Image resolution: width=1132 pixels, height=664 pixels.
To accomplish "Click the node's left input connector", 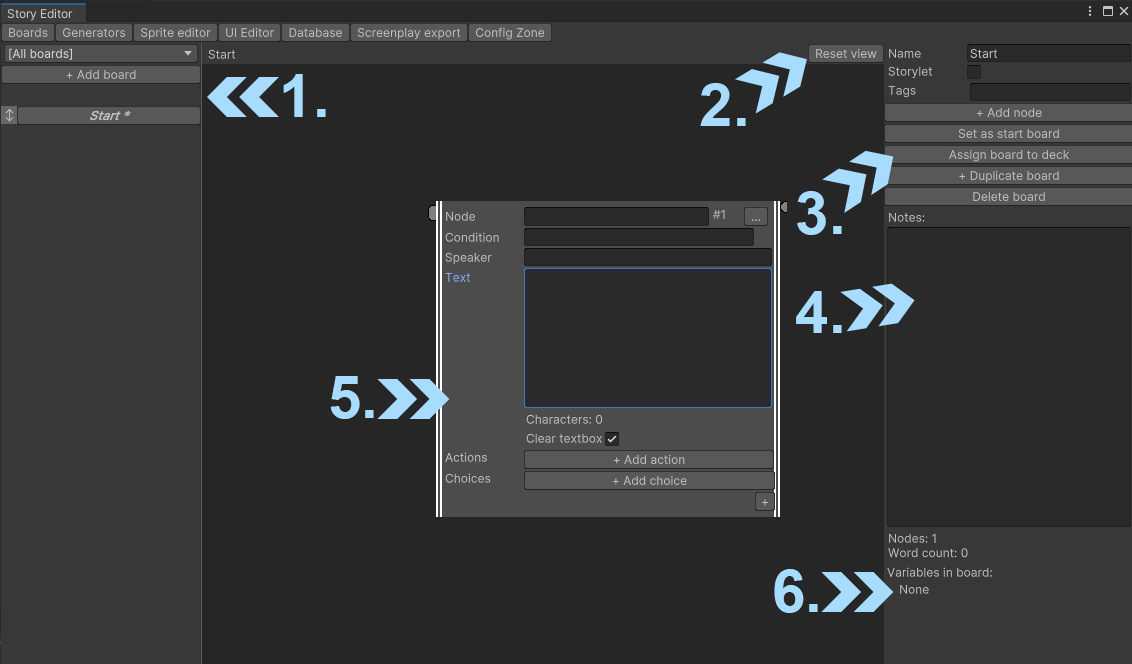I will tap(433, 212).
